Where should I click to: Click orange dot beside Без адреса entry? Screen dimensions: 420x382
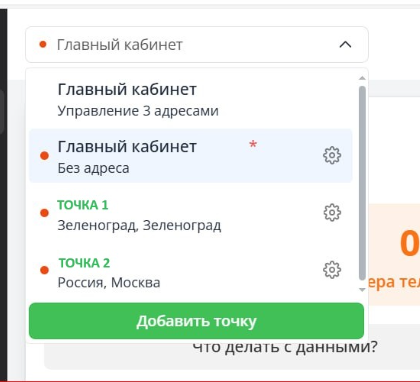point(44,156)
